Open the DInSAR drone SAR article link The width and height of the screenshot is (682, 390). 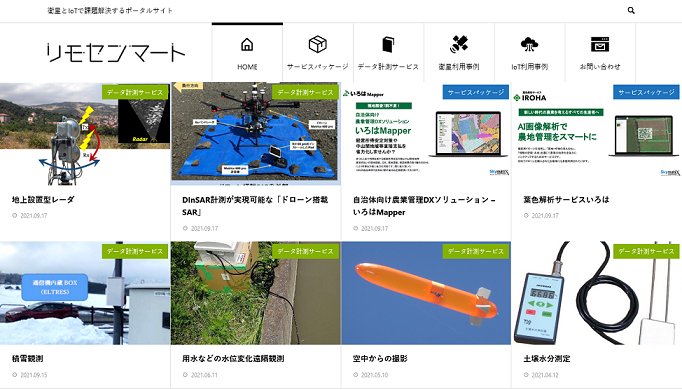pos(255,206)
